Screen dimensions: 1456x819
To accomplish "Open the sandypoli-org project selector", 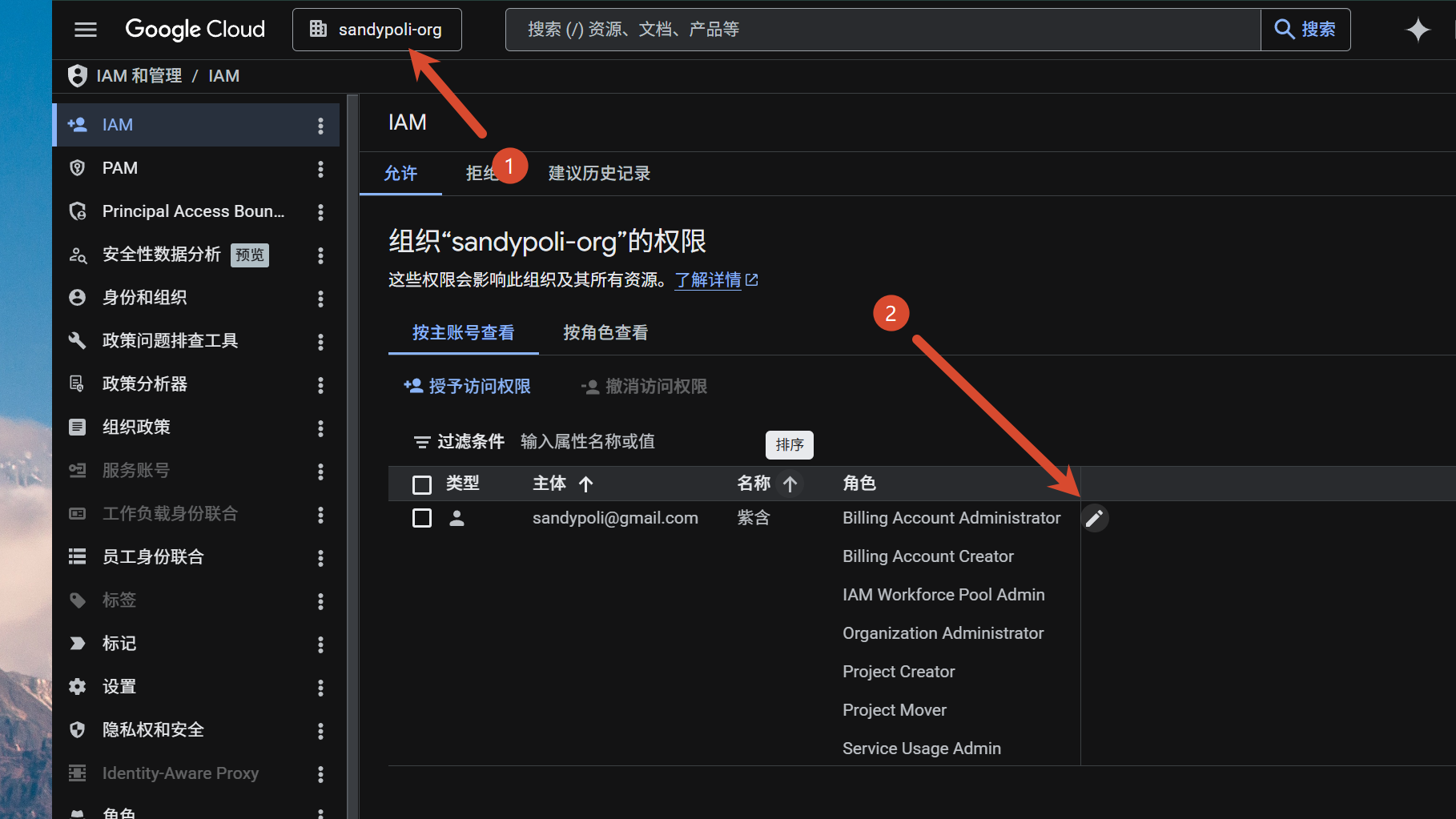I will [x=377, y=30].
